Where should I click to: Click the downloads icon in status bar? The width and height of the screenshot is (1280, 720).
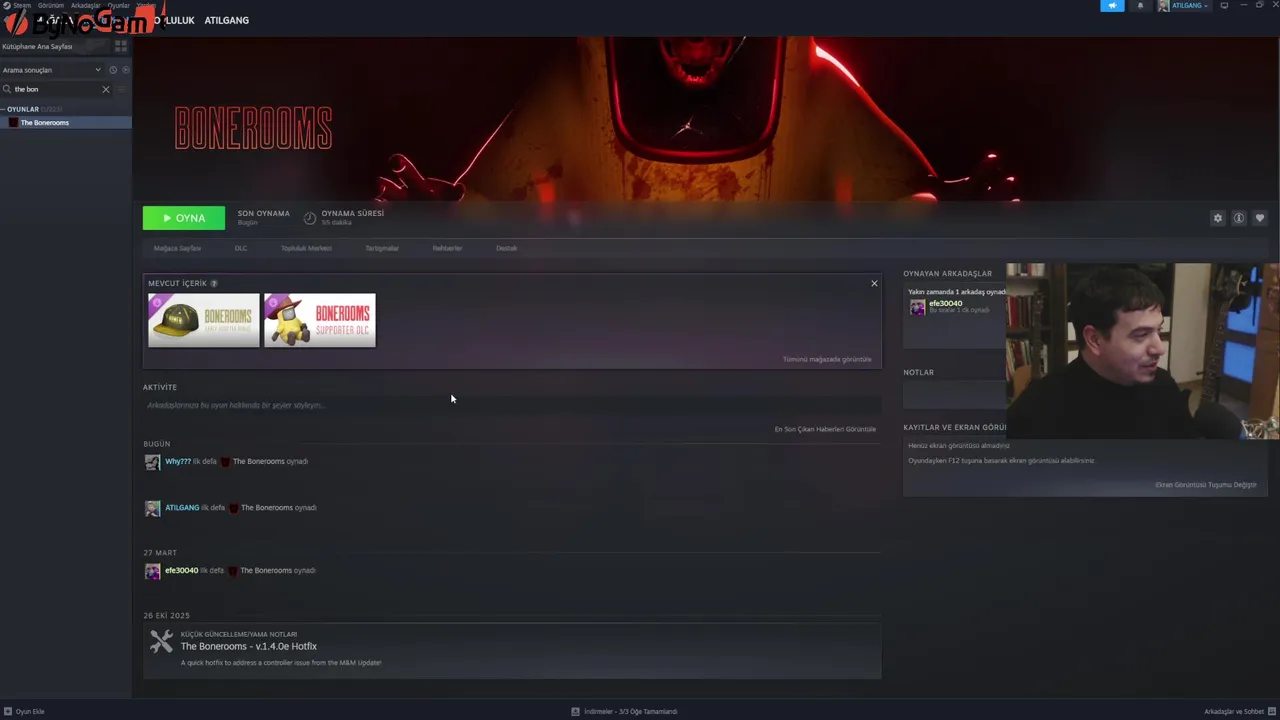tap(575, 711)
